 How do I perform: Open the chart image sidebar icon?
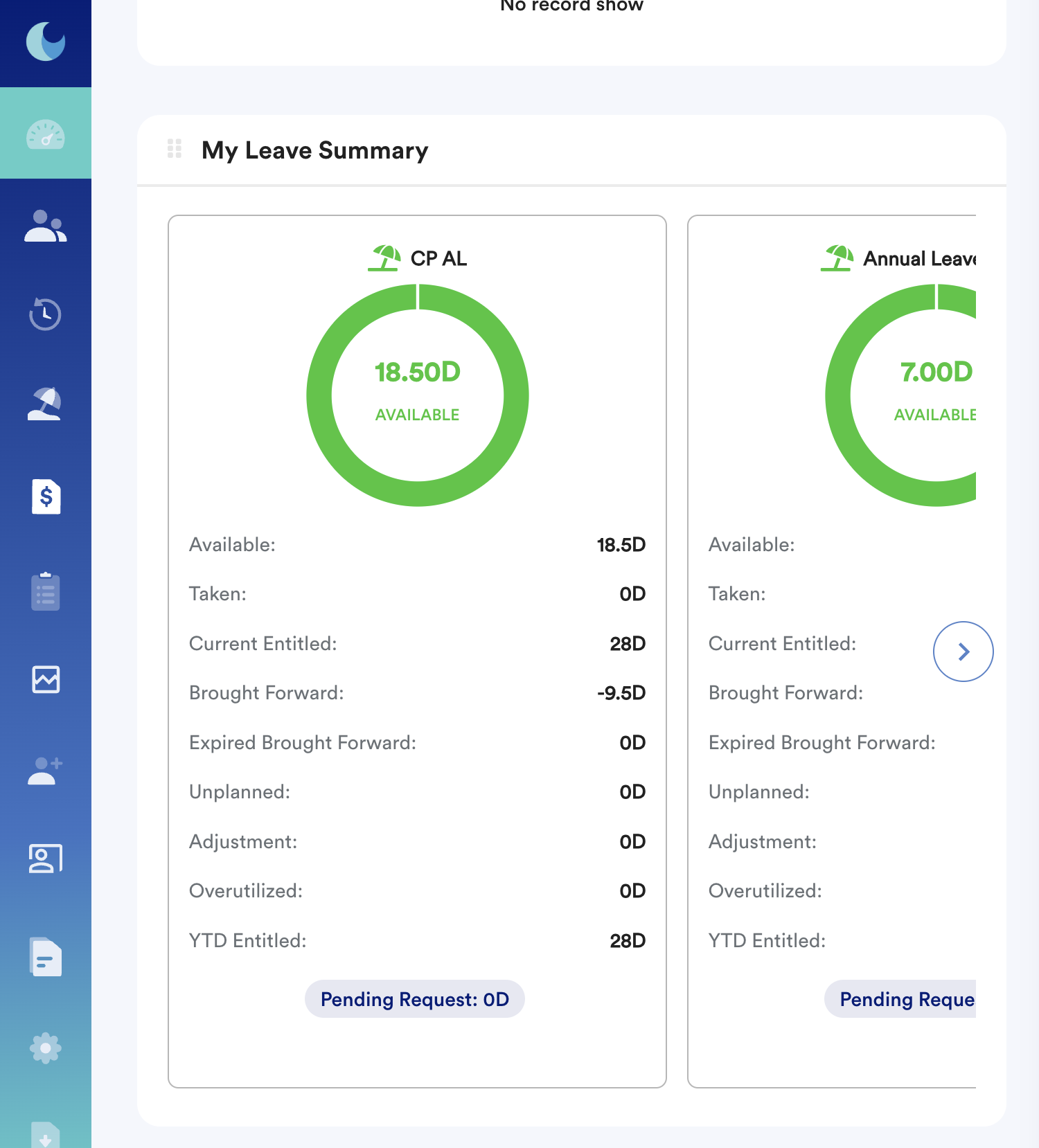coord(46,679)
